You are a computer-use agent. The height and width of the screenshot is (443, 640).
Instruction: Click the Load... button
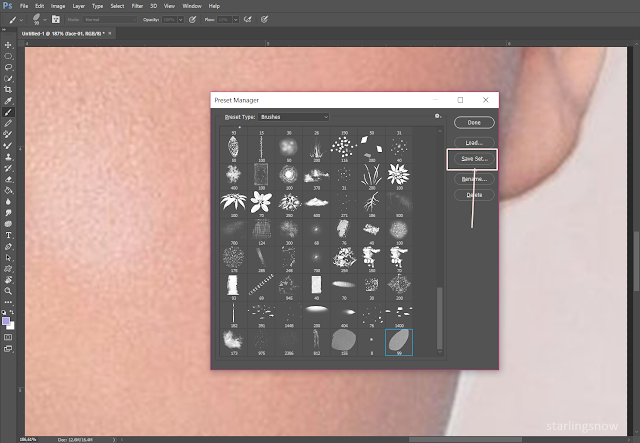coord(474,142)
